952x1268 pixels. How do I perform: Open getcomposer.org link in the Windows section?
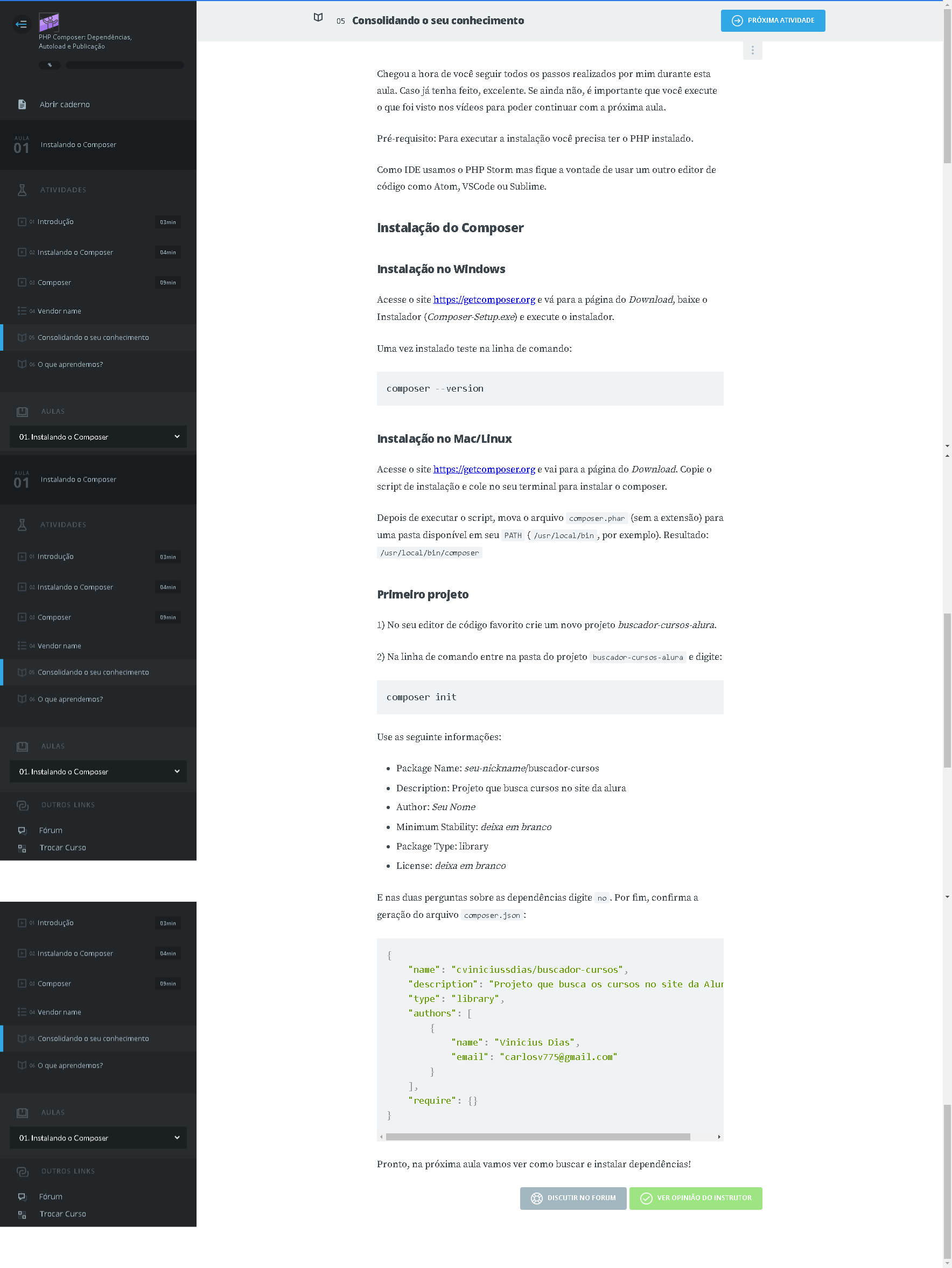(x=484, y=300)
